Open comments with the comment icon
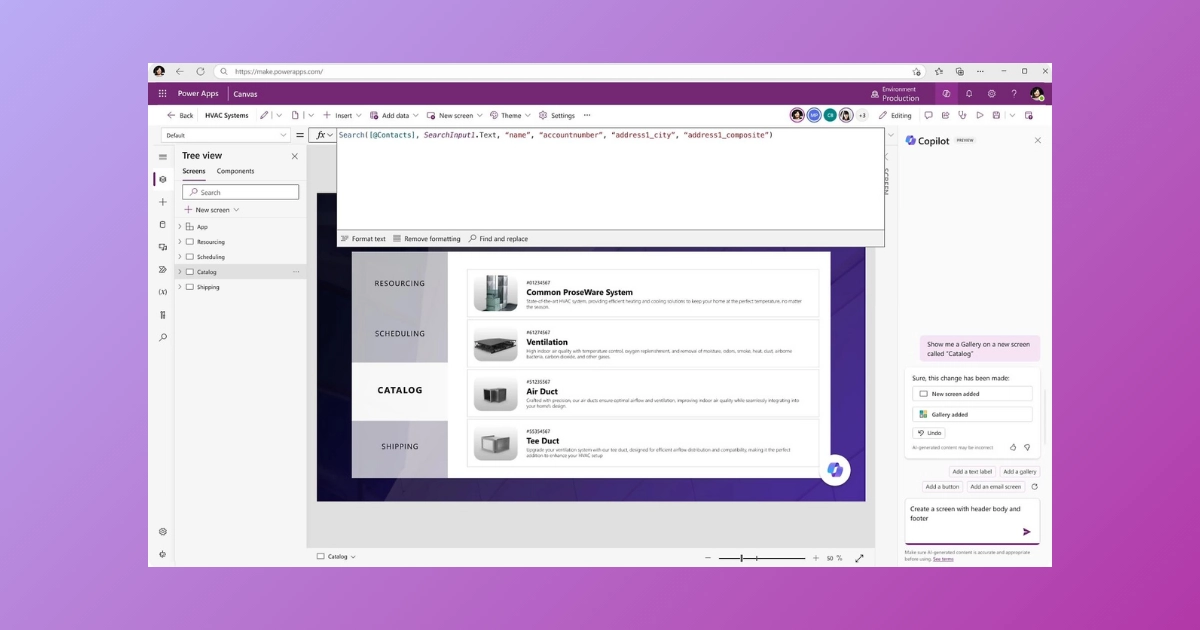 930,115
